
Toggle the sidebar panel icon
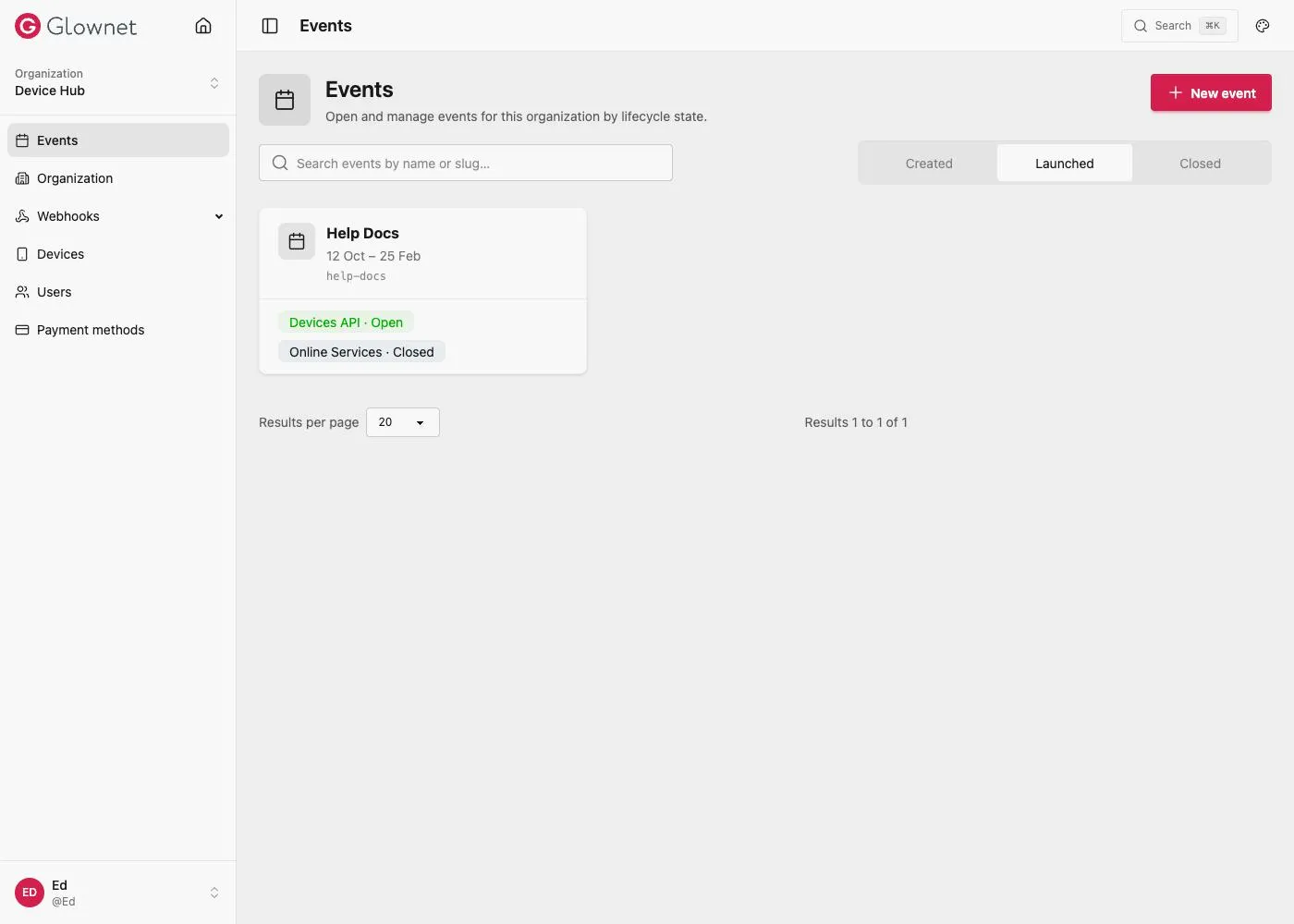(x=270, y=26)
